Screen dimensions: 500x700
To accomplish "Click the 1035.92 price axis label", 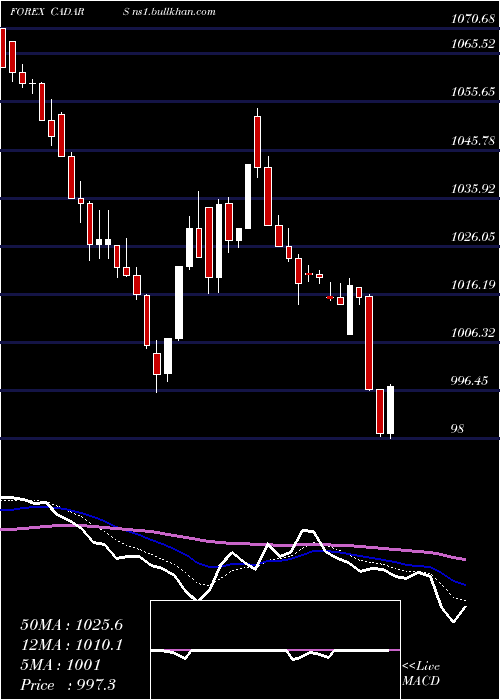I will tap(473, 188).
